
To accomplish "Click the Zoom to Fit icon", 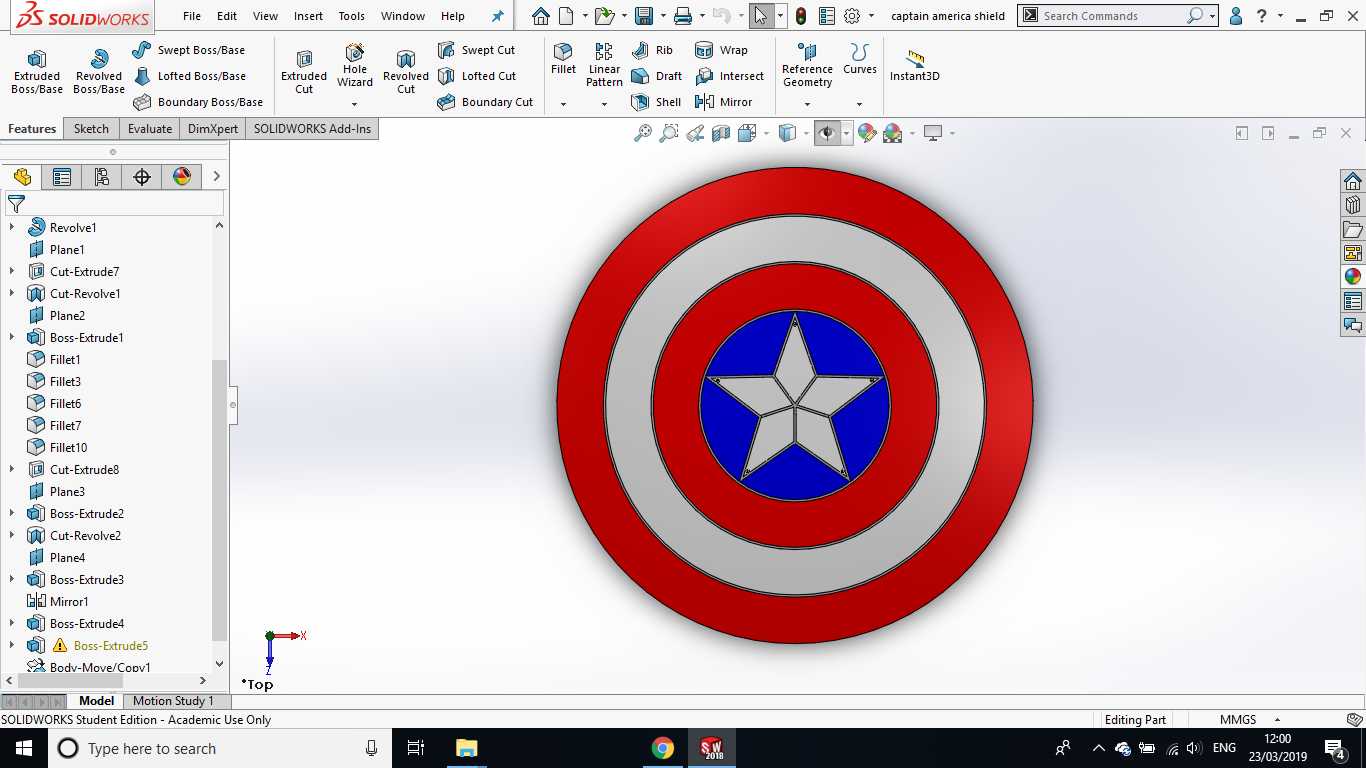I will point(643,133).
